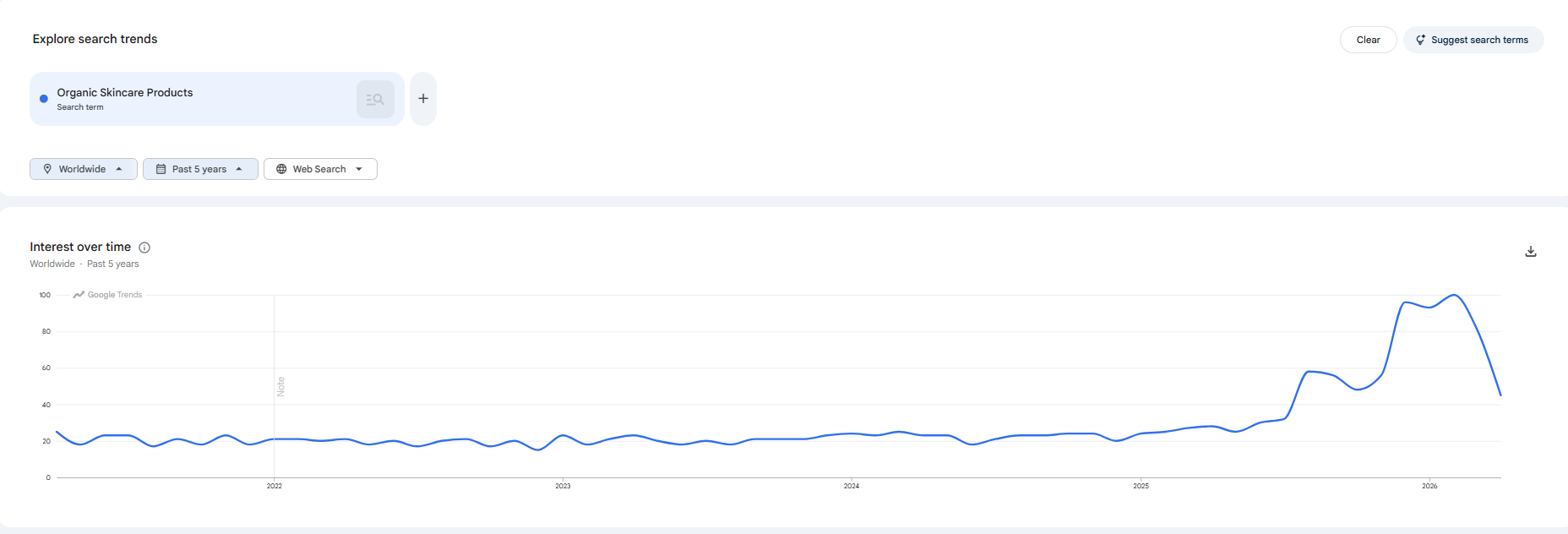Download the Interest over time chart data

(x=1531, y=252)
